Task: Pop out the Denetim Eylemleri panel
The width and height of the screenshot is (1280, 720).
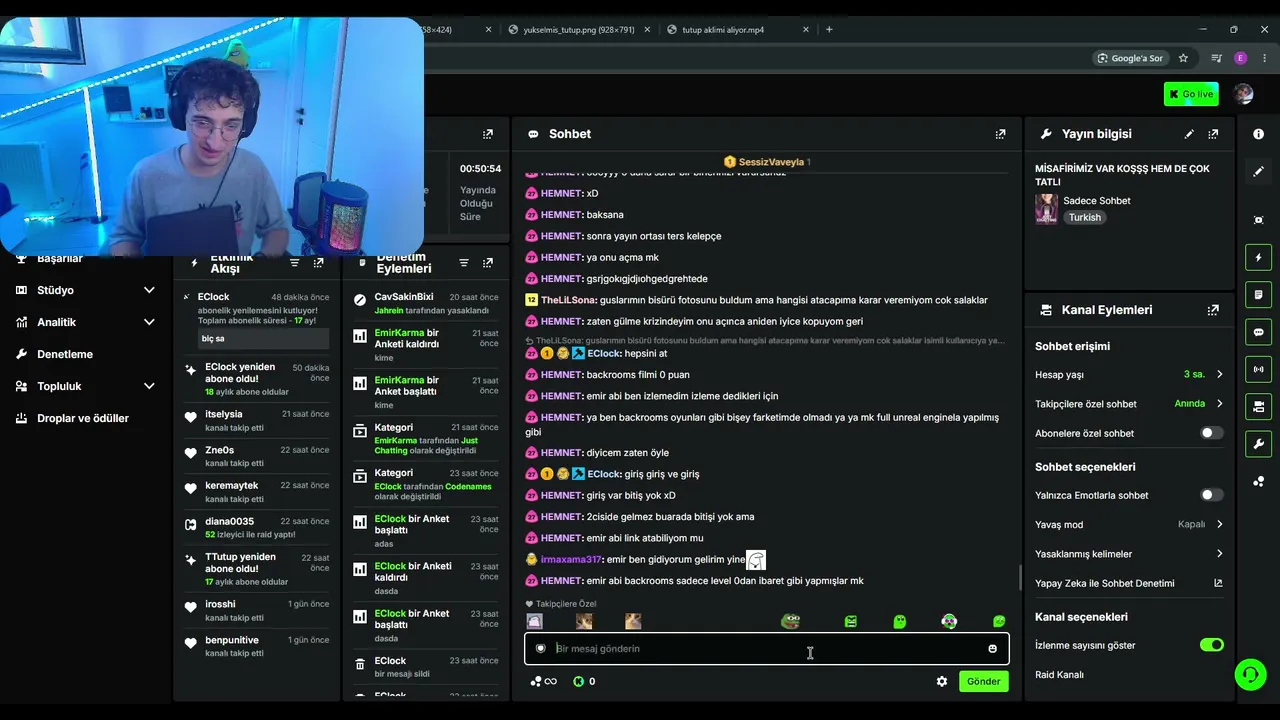Action: (488, 263)
